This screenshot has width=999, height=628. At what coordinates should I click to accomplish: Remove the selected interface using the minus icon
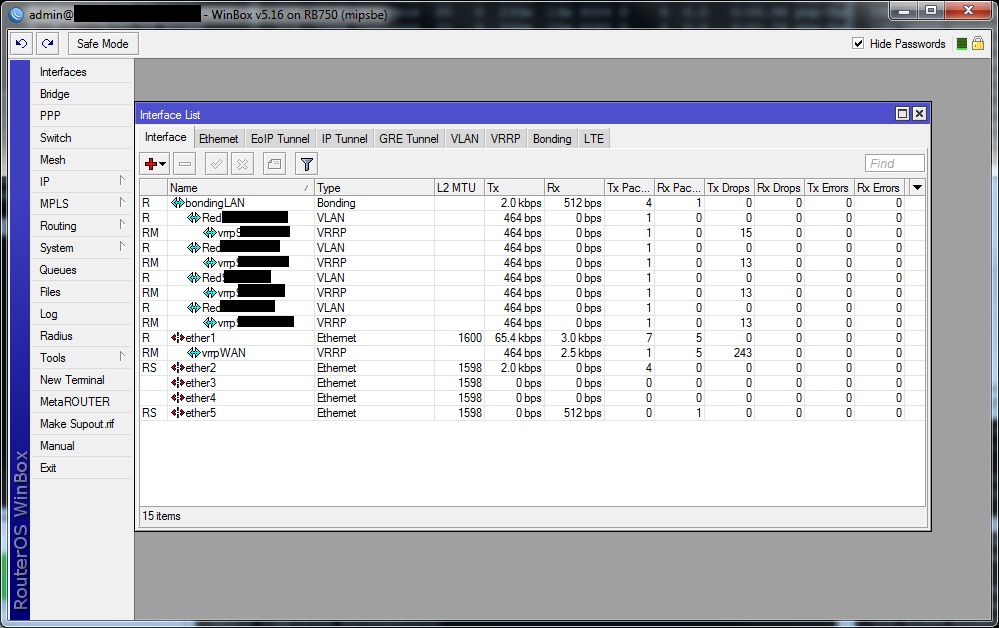click(x=184, y=163)
